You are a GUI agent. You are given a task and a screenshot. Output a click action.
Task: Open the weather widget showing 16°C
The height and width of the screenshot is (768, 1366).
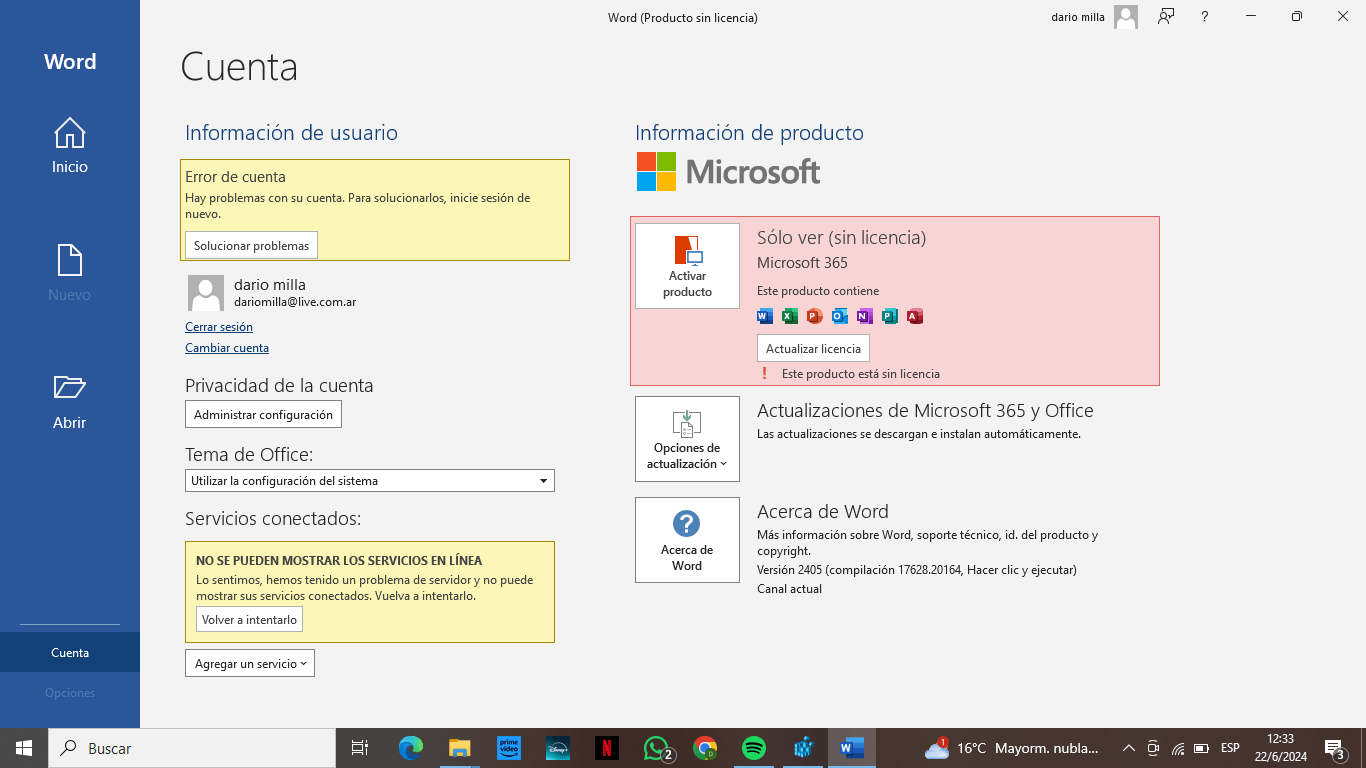point(1012,748)
